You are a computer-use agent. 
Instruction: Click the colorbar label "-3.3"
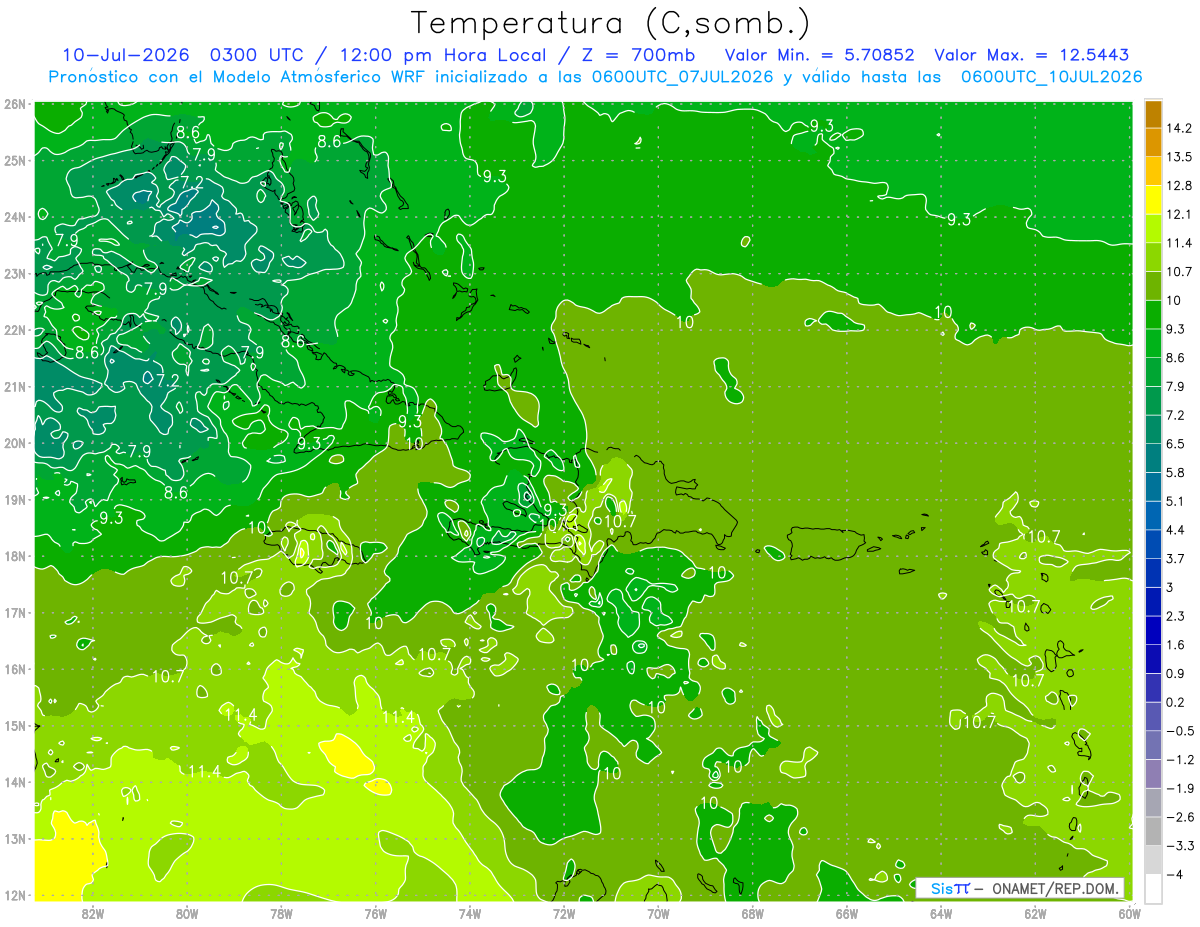pos(1179,846)
